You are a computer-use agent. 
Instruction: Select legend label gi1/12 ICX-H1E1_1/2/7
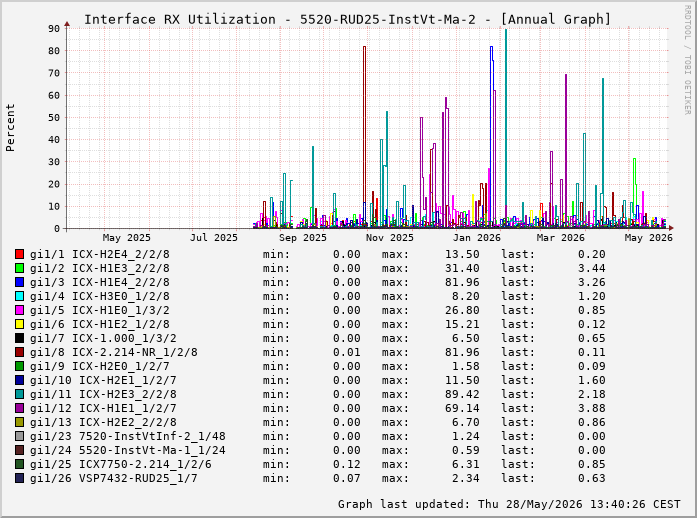103,409
